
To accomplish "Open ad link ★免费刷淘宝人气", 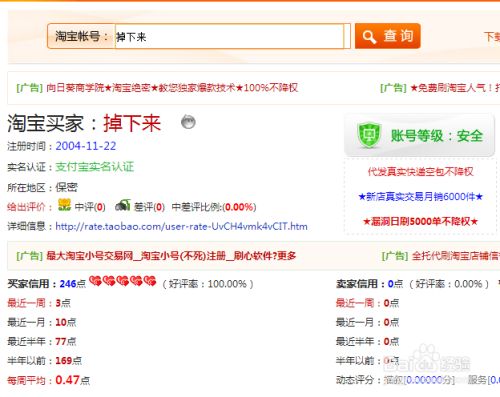I will (x=455, y=88).
